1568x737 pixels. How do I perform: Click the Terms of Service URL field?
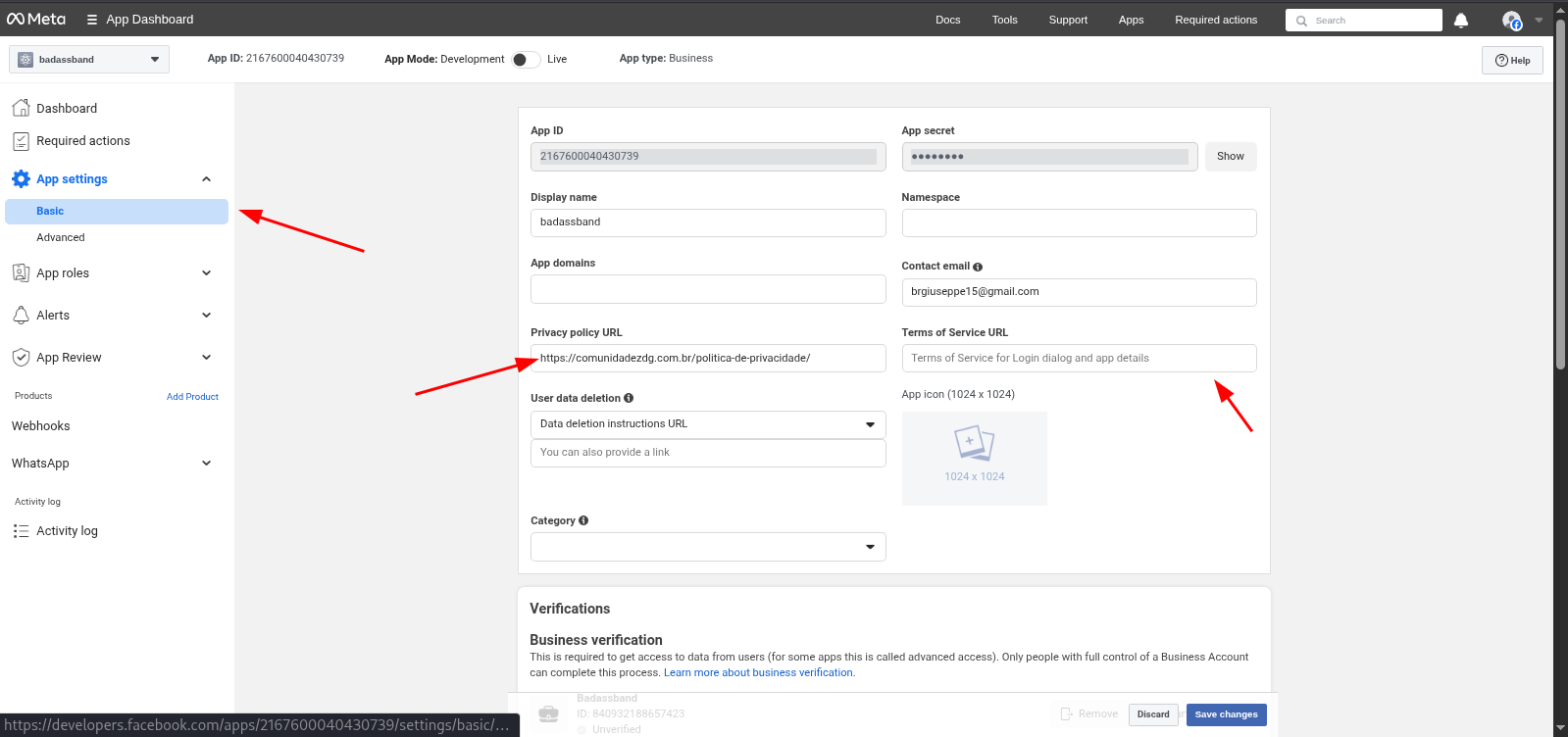[1078, 359]
